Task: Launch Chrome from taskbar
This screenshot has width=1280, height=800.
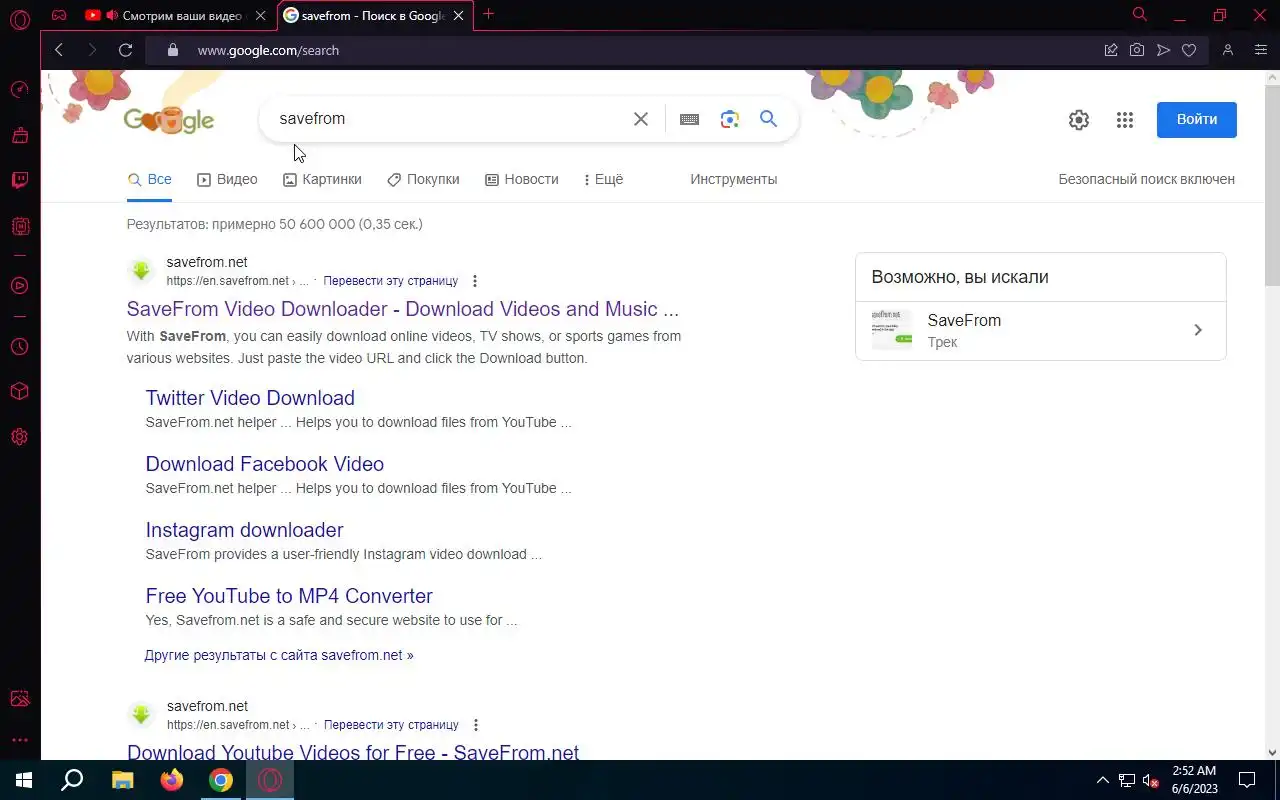Action: click(x=221, y=780)
